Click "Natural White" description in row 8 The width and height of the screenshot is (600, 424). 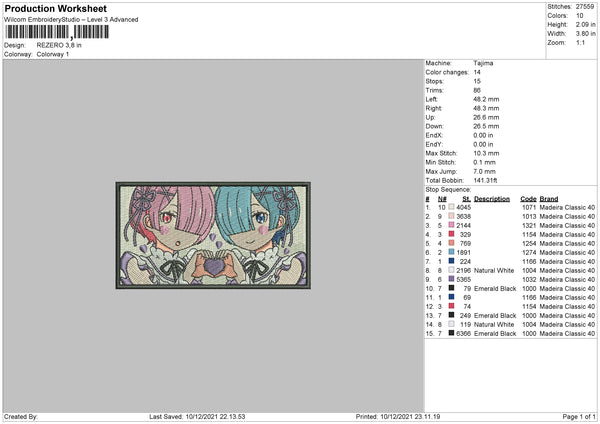[x=494, y=271]
